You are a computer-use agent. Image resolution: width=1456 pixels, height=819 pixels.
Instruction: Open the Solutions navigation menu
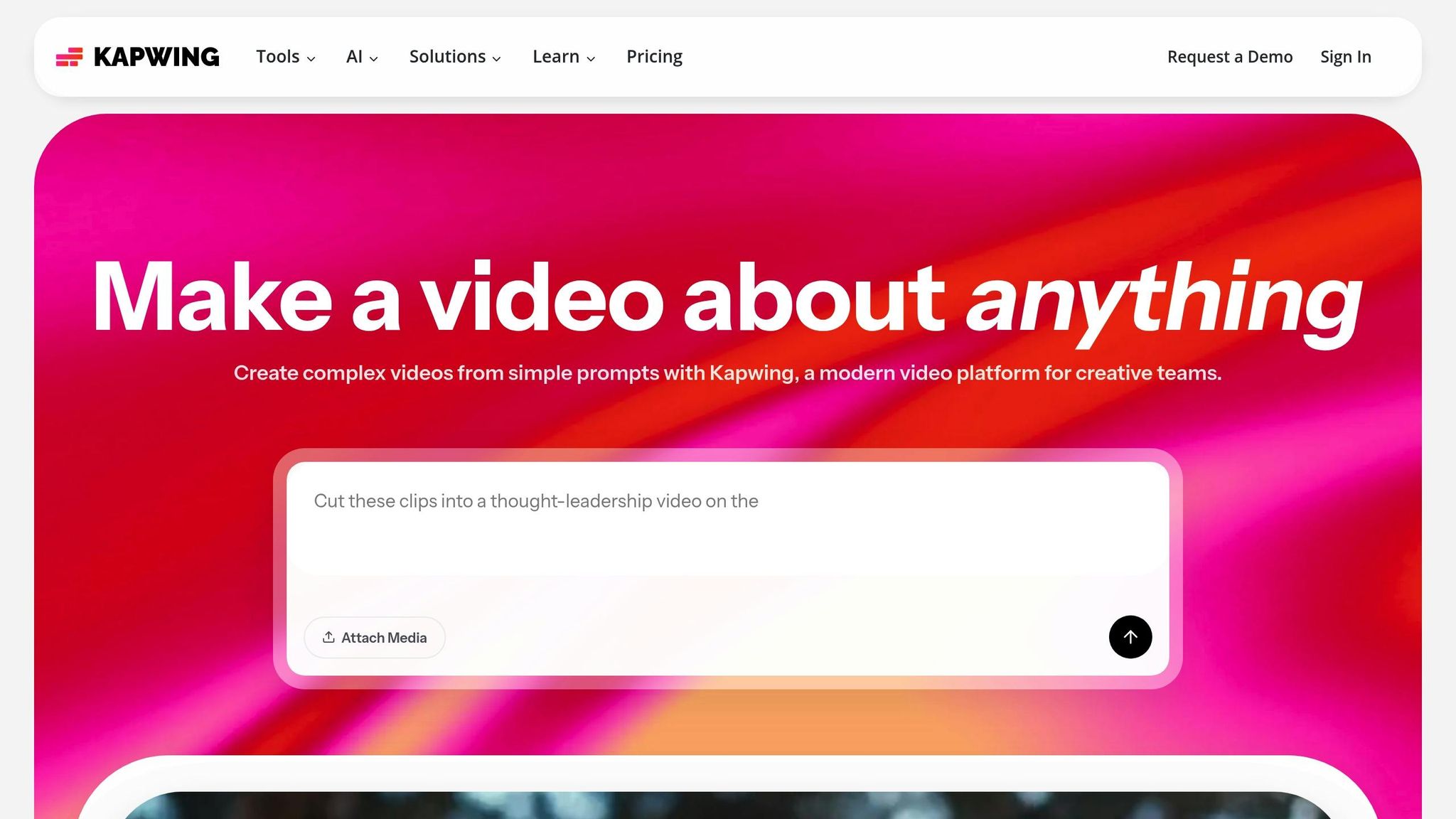pos(447,57)
